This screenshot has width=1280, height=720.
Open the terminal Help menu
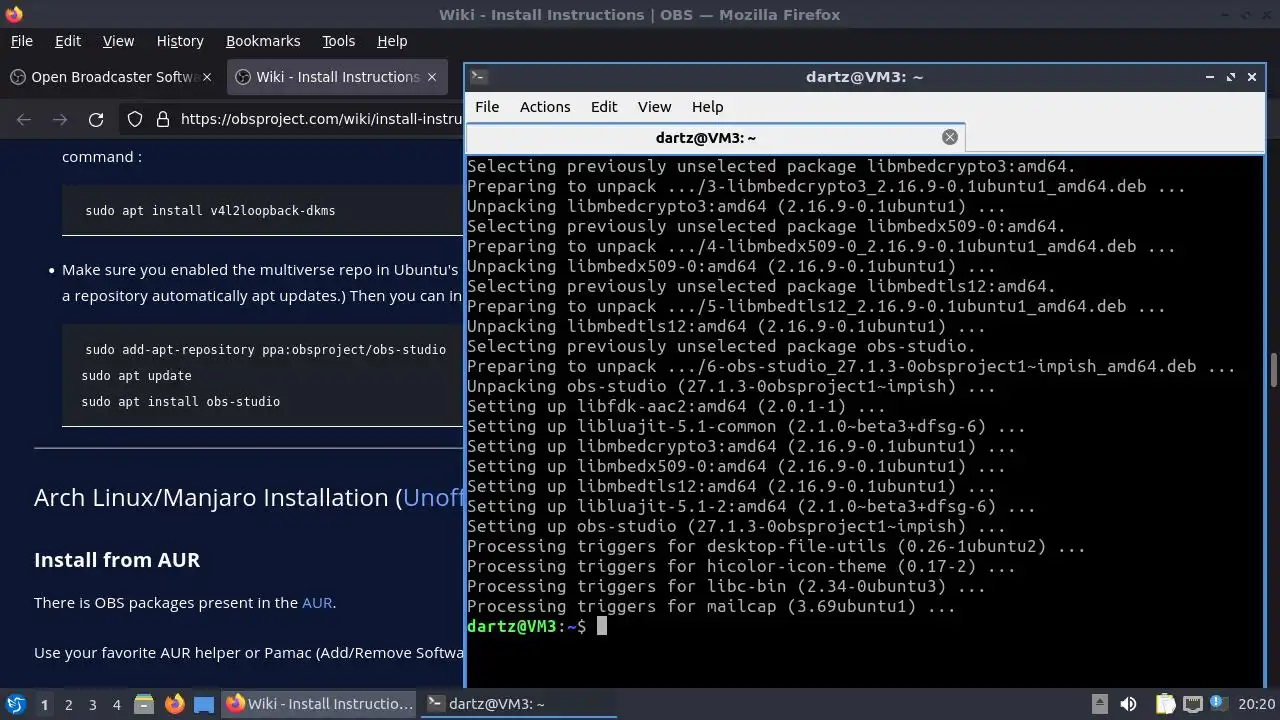point(707,107)
